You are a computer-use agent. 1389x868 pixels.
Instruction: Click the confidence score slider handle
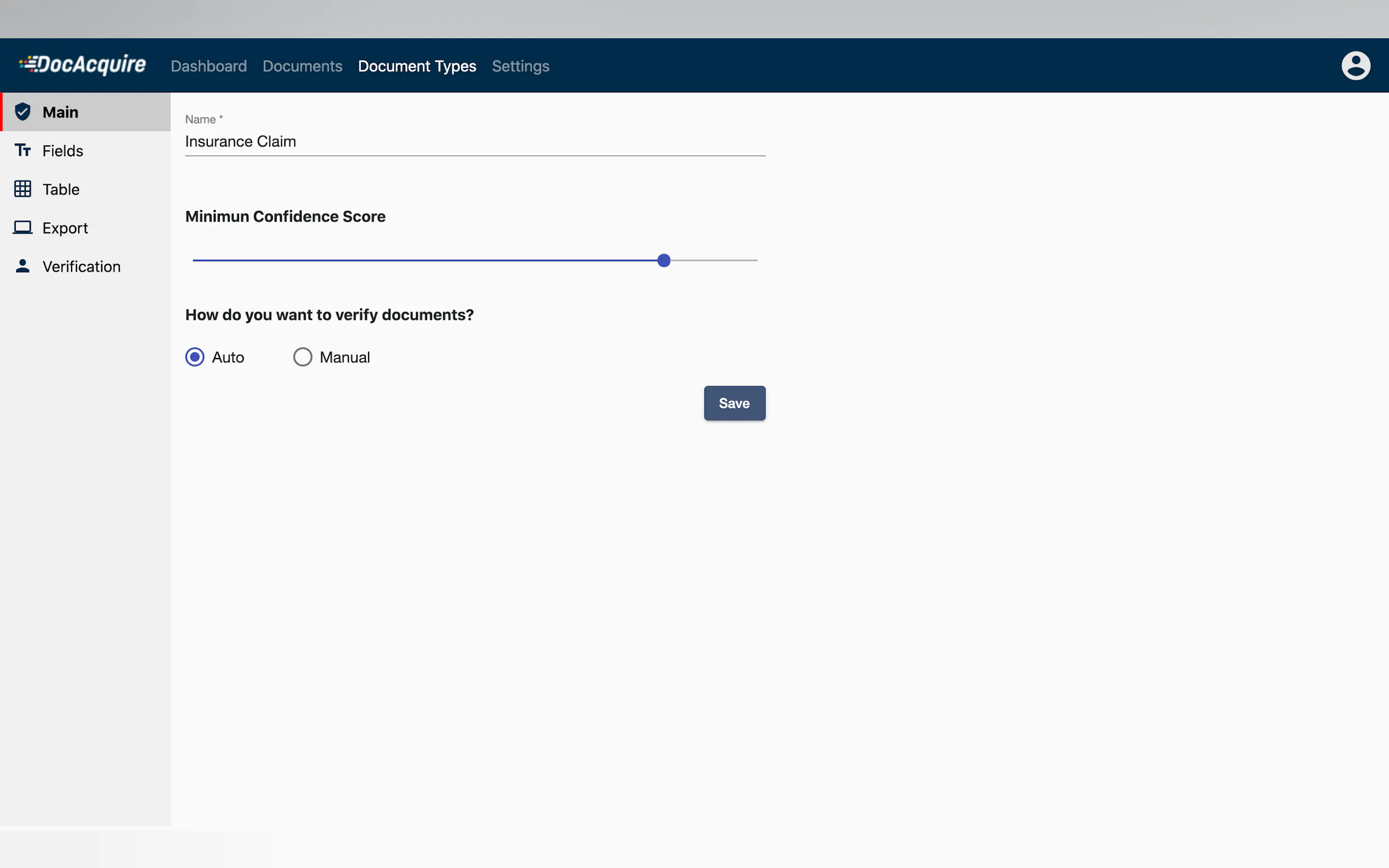click(x=664, y=261)
